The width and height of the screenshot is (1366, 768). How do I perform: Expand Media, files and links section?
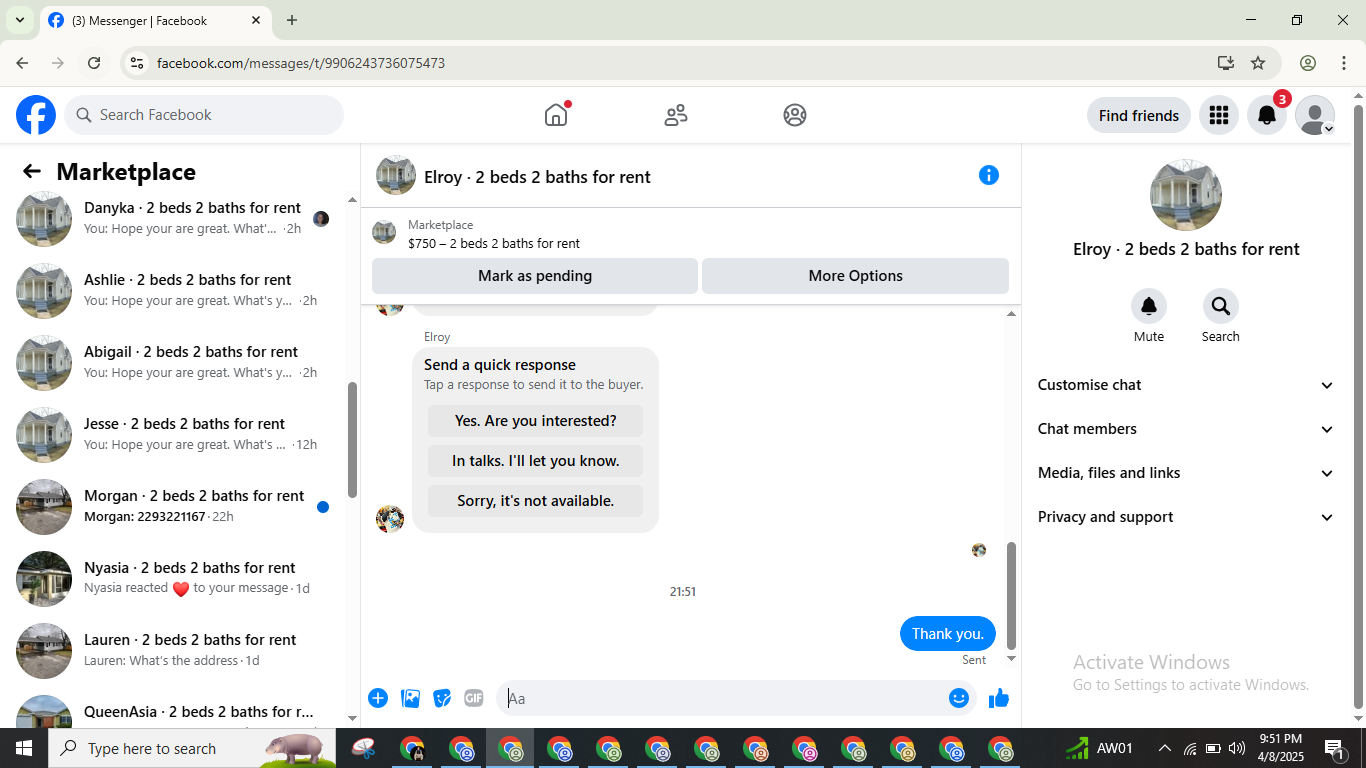[x=1186, y=473]
